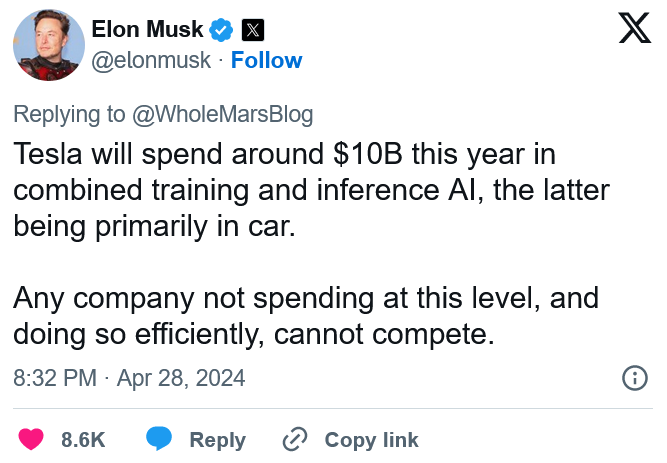Click the black X affiliate badge beside the name

(253, 30)
